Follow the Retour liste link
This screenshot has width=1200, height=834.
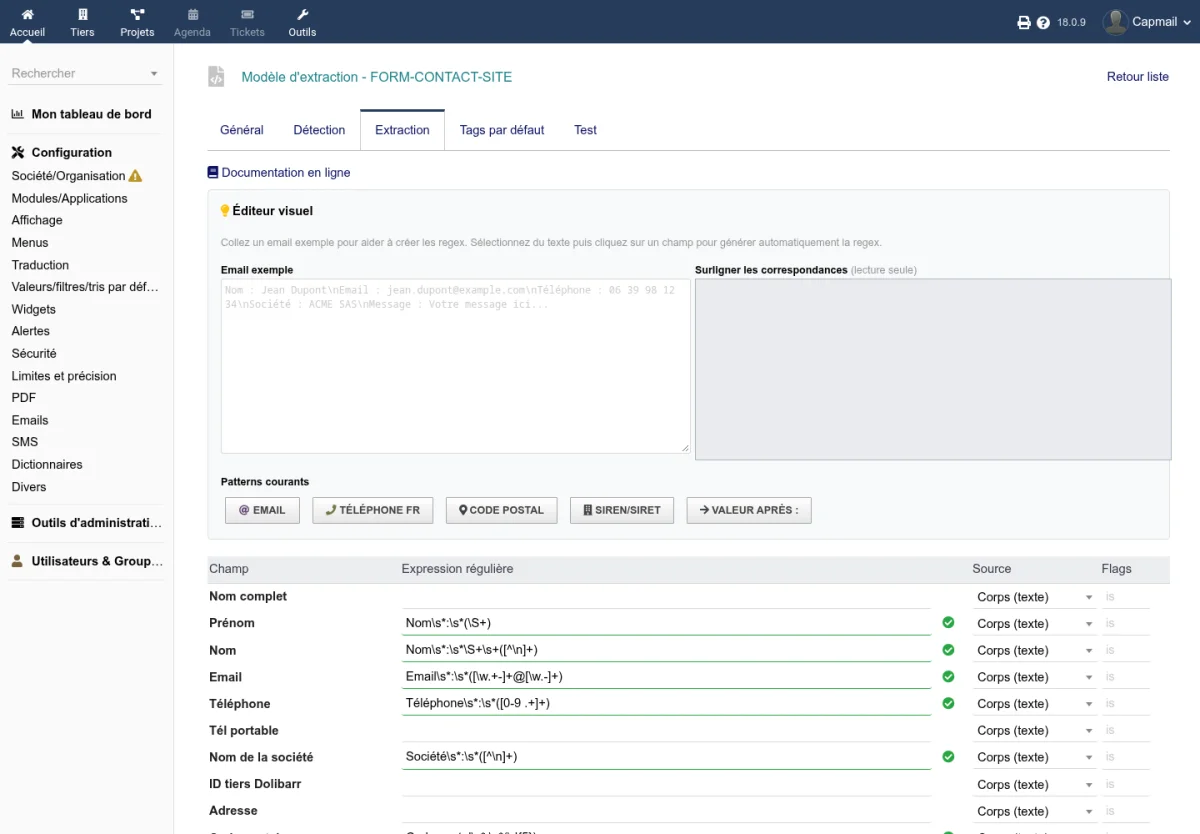click(x=1138, y=77)
